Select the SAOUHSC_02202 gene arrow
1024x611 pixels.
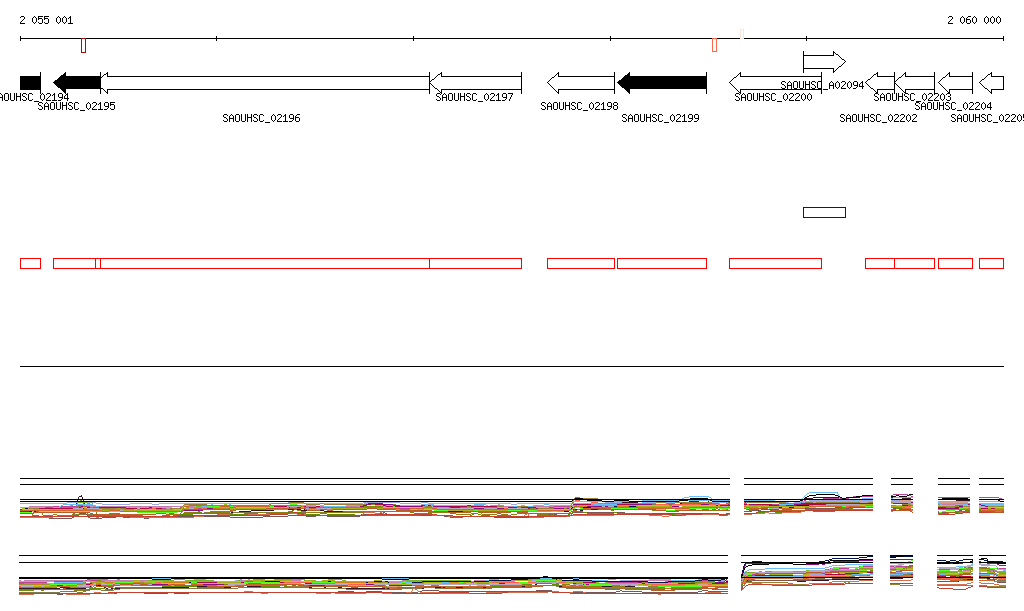point(880,83)
